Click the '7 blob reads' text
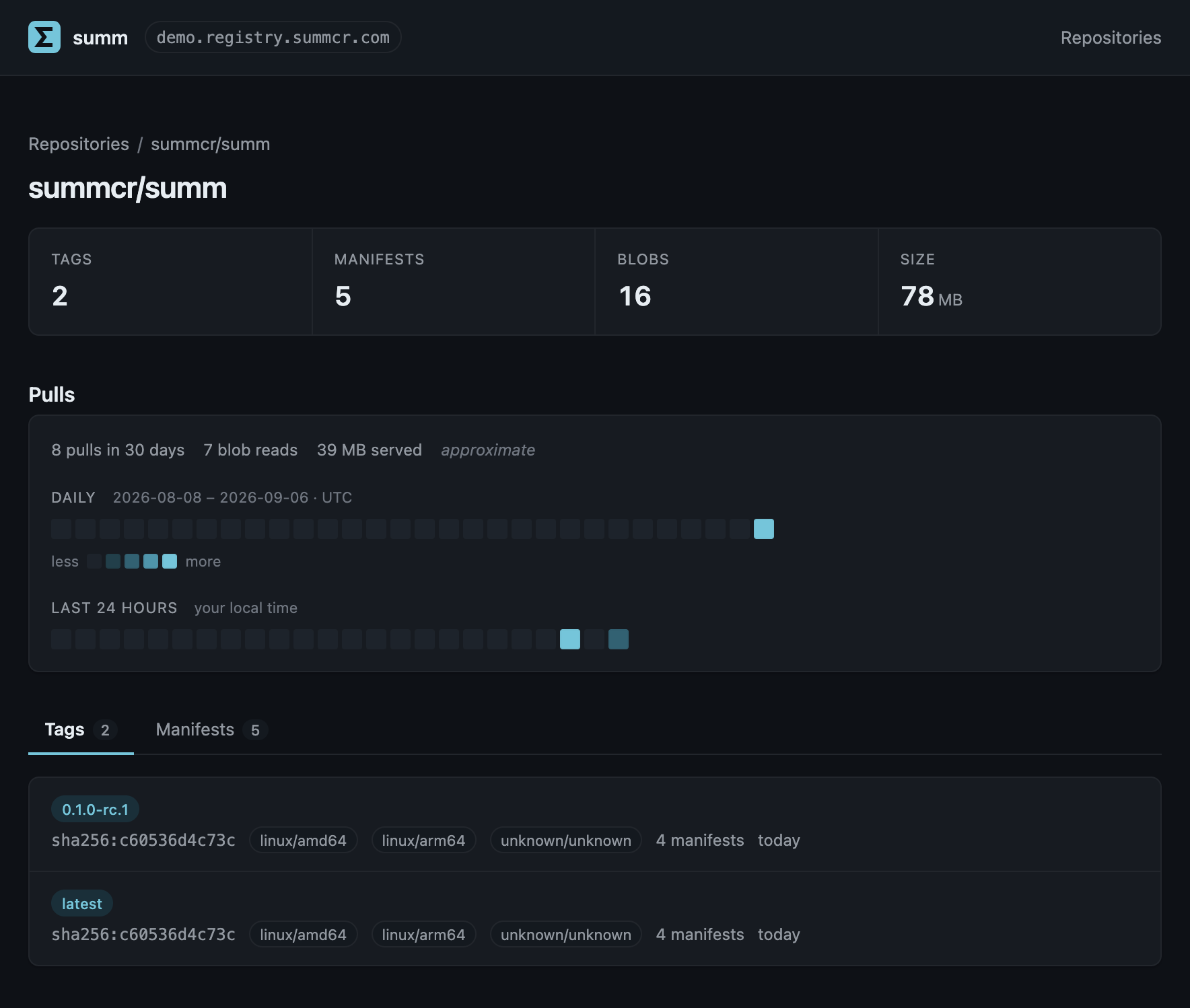The width and height of the screenshot is (1190, 1008). tap(250, 450)
